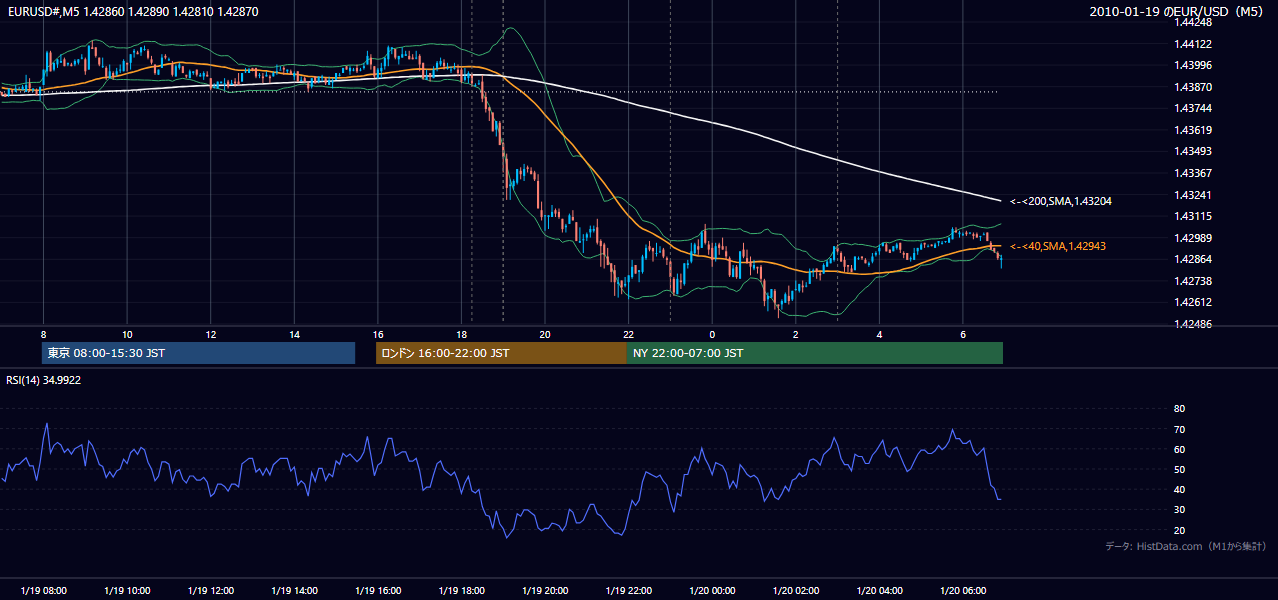The width and height of the screenshot is (1278, 600).
Task: Click the RSI(14) 34.9922 indicator label
Action: [x=44, y=380]
